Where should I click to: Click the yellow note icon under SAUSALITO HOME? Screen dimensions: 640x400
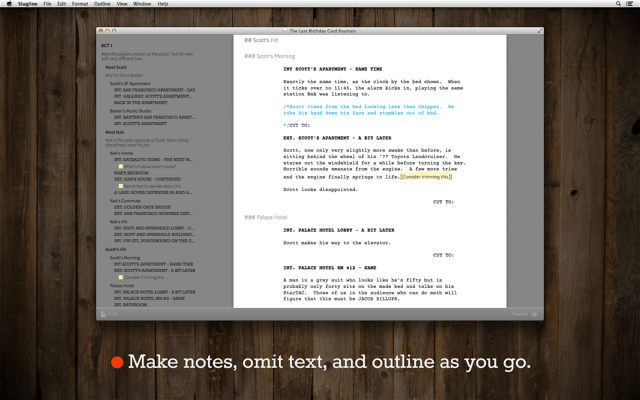coord(121,166)
